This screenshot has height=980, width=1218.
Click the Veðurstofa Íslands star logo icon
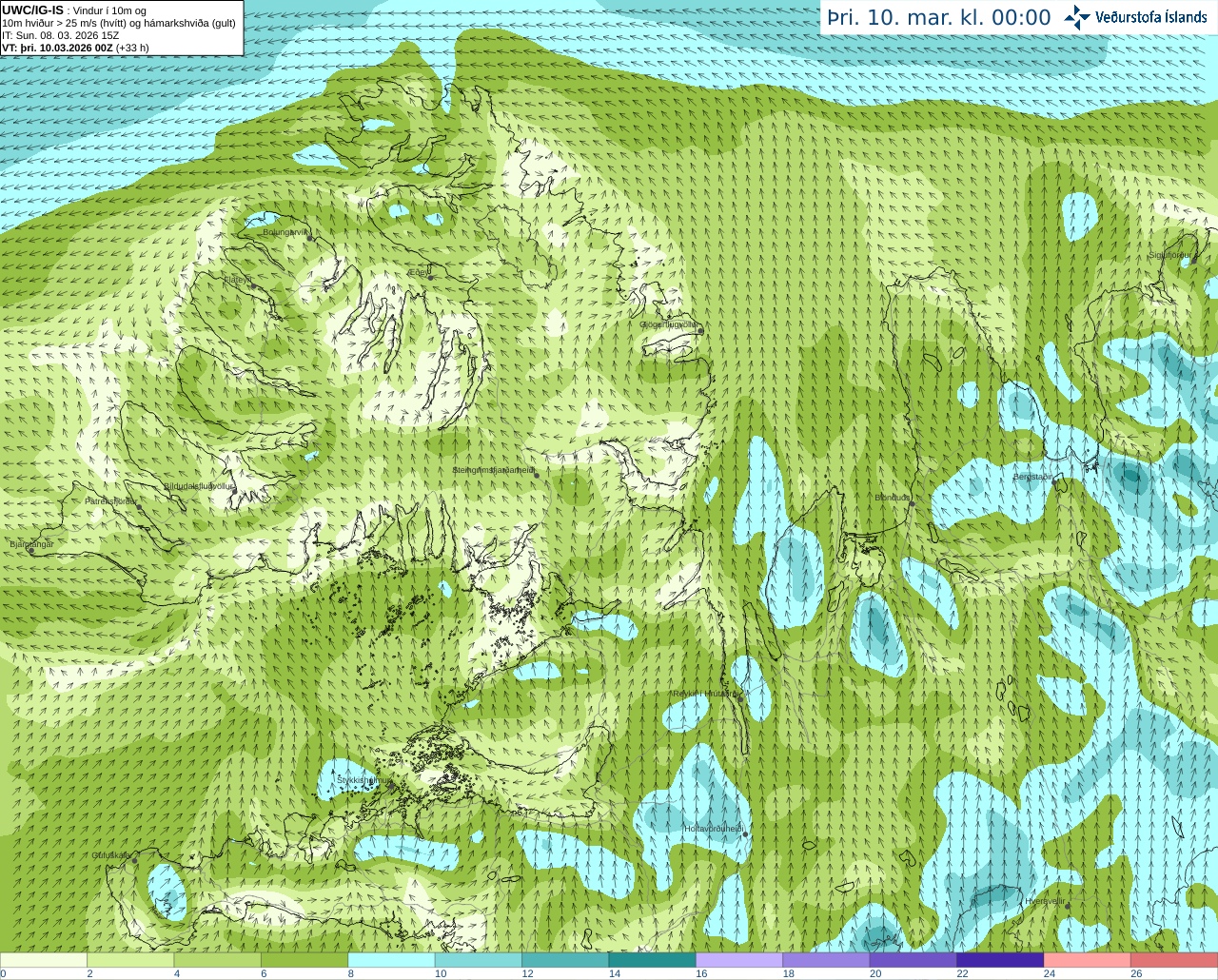click(1077, 17)
